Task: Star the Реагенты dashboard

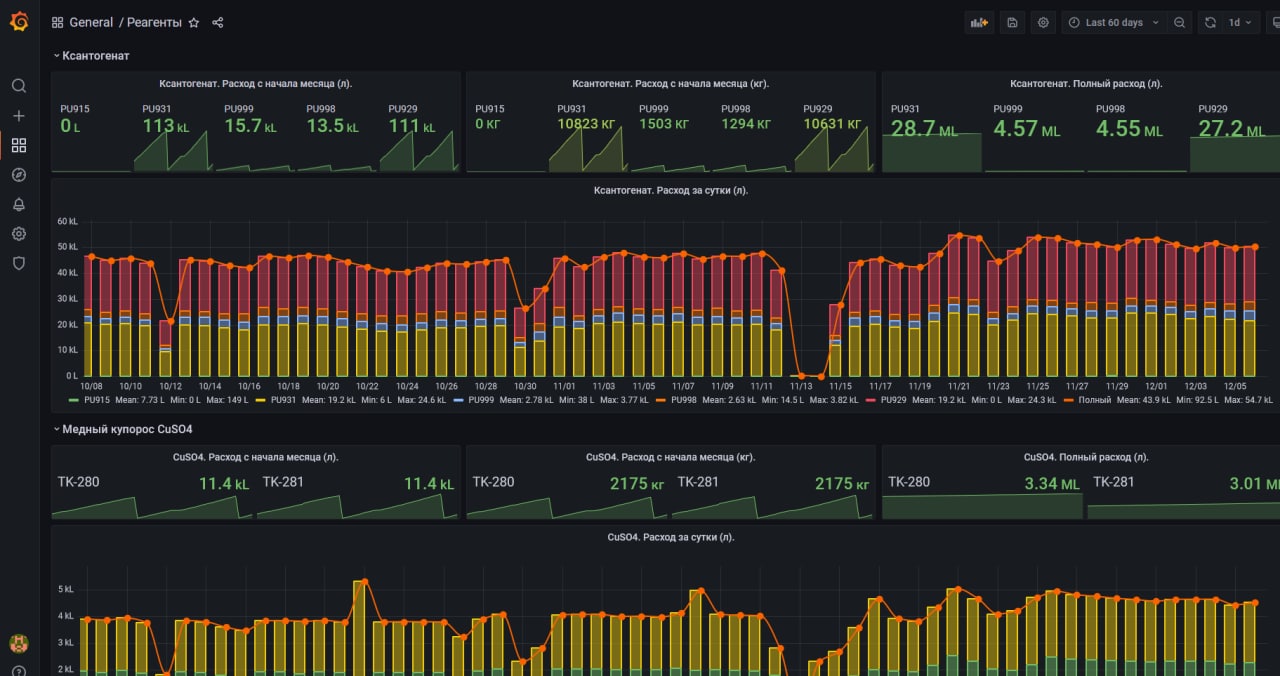Action: click(x=194, y=22)
